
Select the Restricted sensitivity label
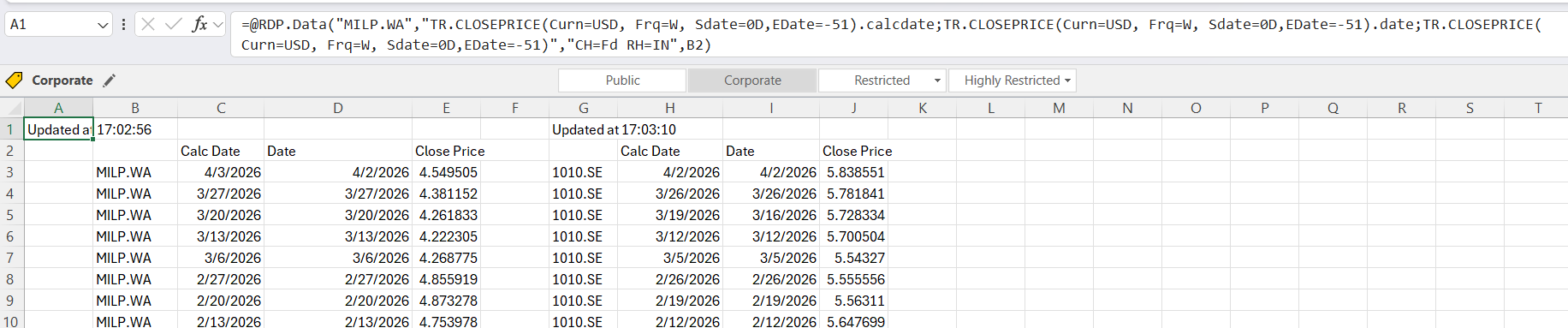click(882, 81)
